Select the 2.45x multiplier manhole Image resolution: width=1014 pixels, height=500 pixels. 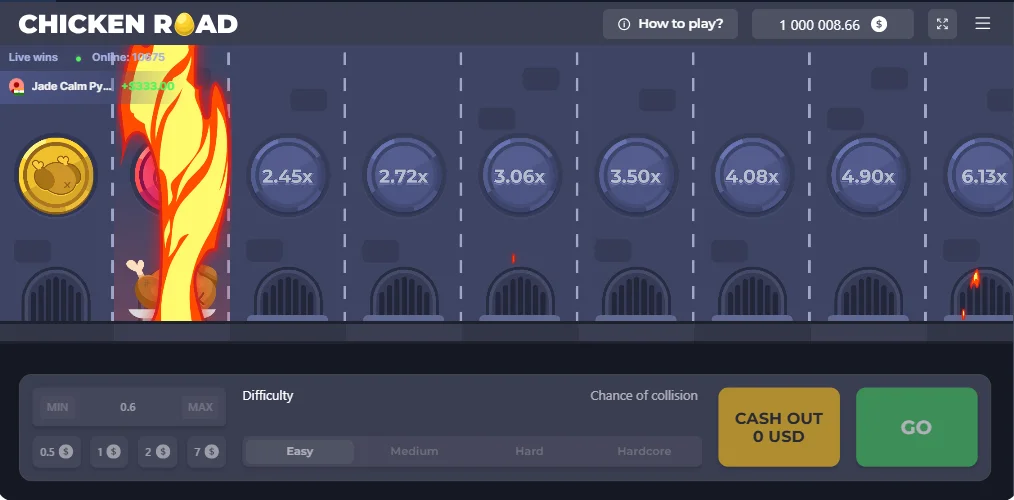(288, 176)
